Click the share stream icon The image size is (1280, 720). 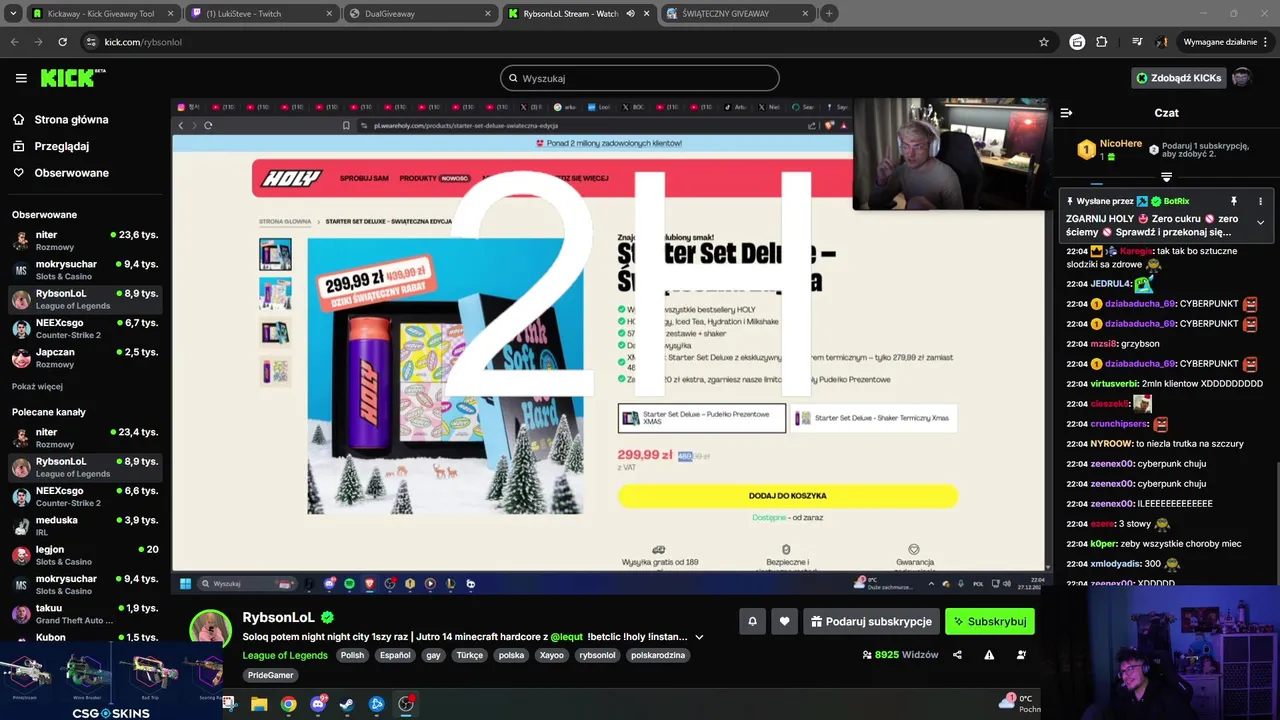(x=957, y=655)
